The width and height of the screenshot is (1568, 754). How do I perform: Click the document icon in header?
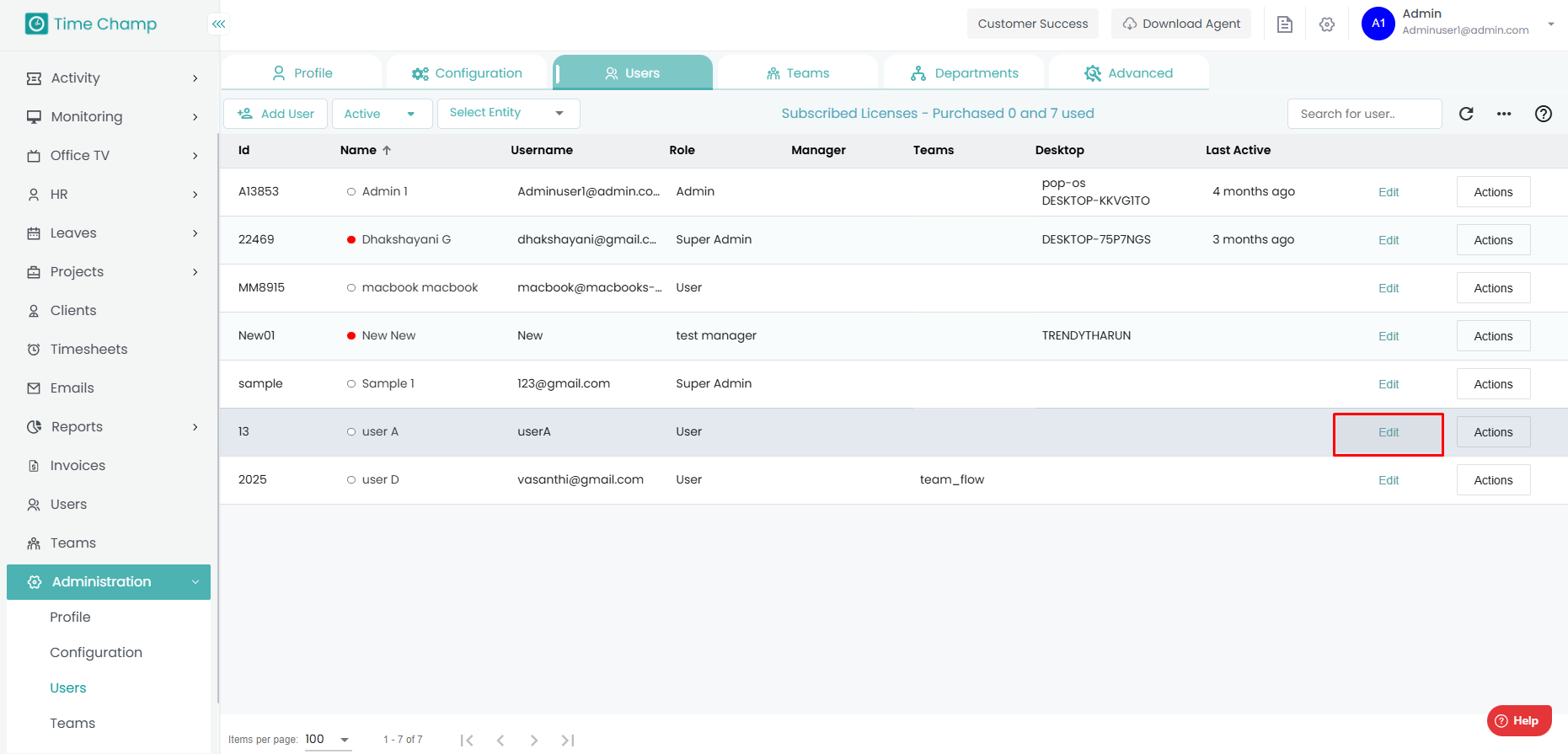click(x=1284, y=24)
